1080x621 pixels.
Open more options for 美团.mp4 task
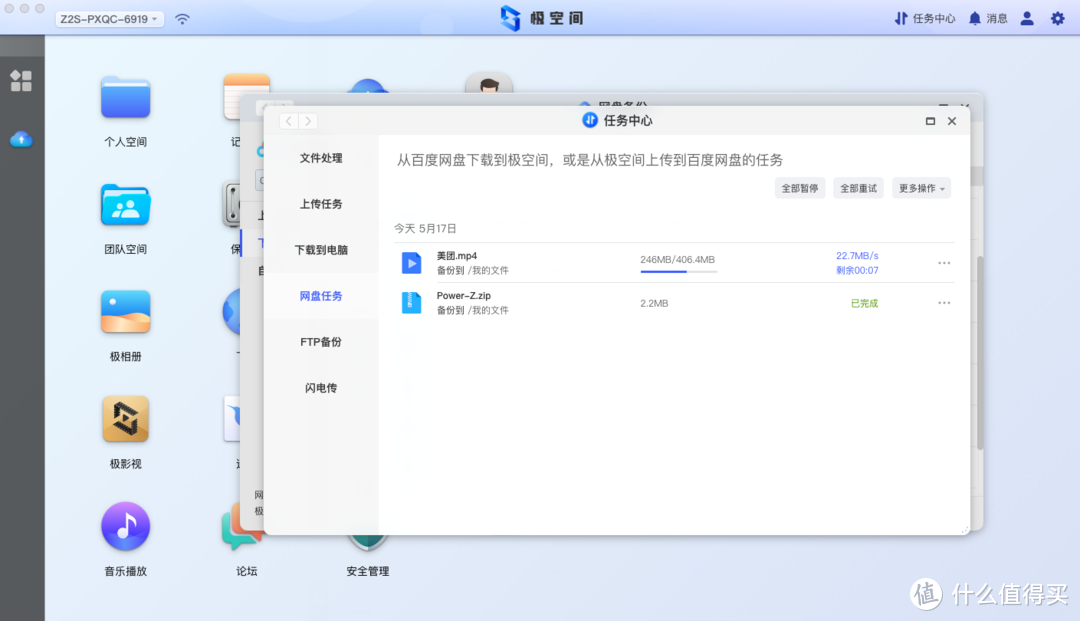pos(943,262)
